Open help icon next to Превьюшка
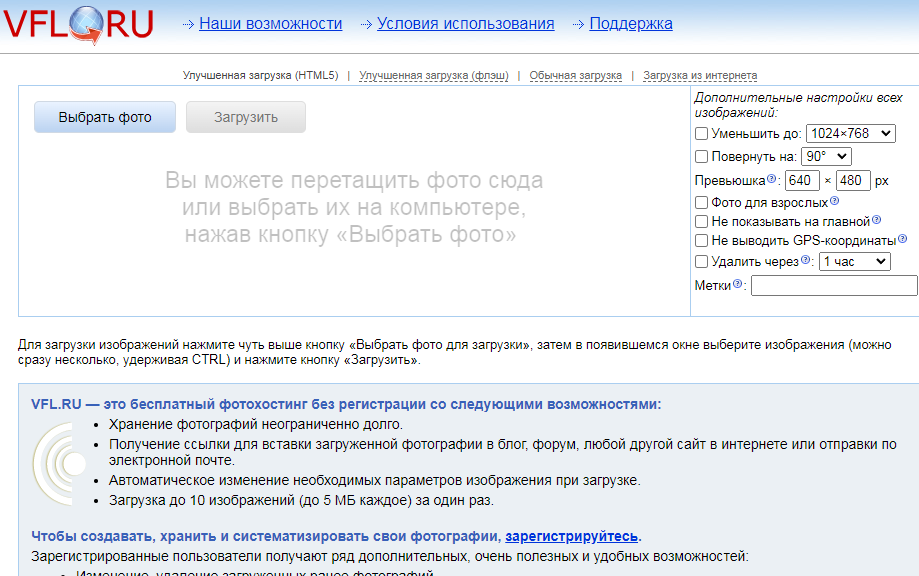The width and height of the screenshot is (919, 576). point(771,179)
